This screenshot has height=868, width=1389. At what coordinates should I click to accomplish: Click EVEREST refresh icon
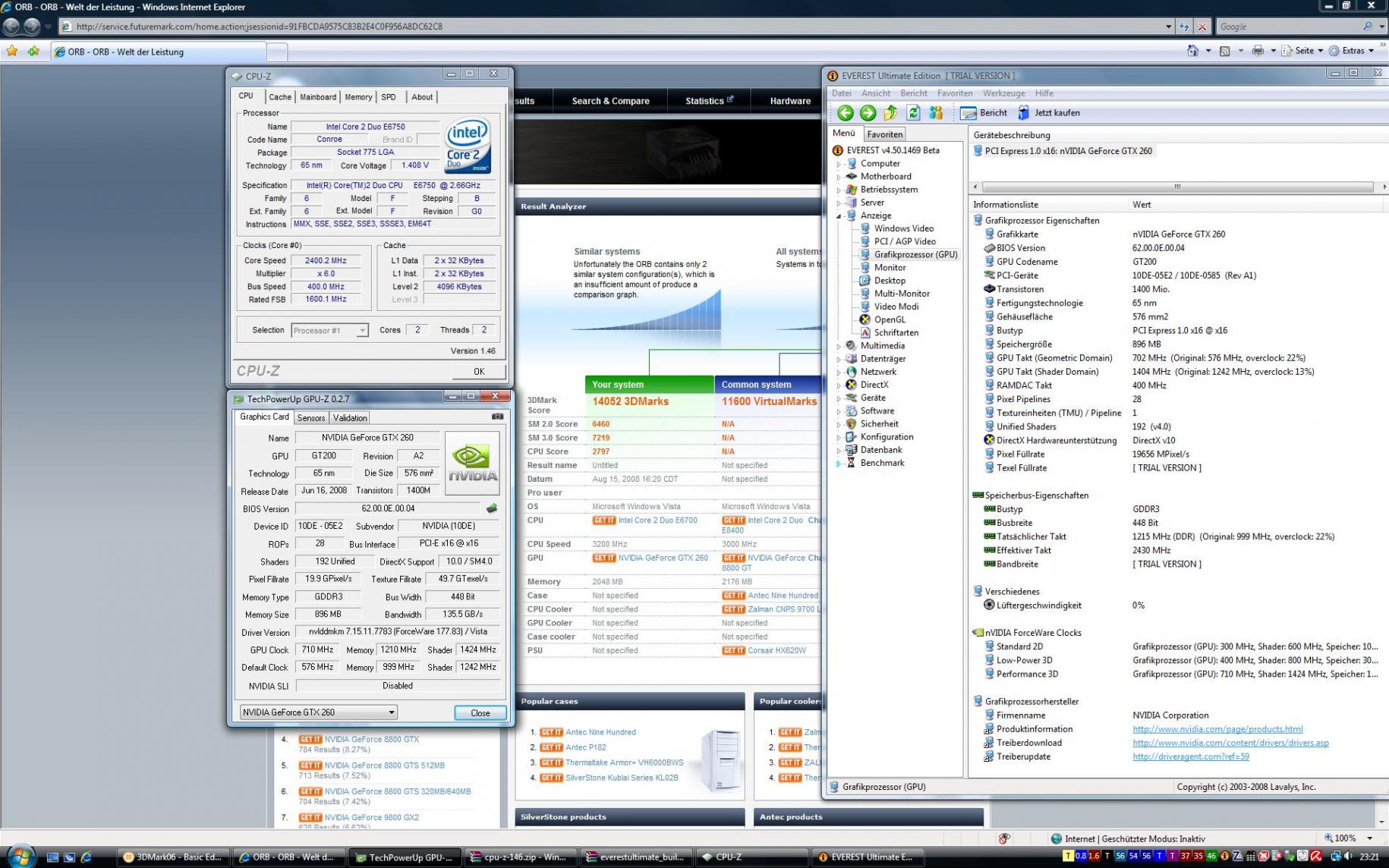(913, 113)
